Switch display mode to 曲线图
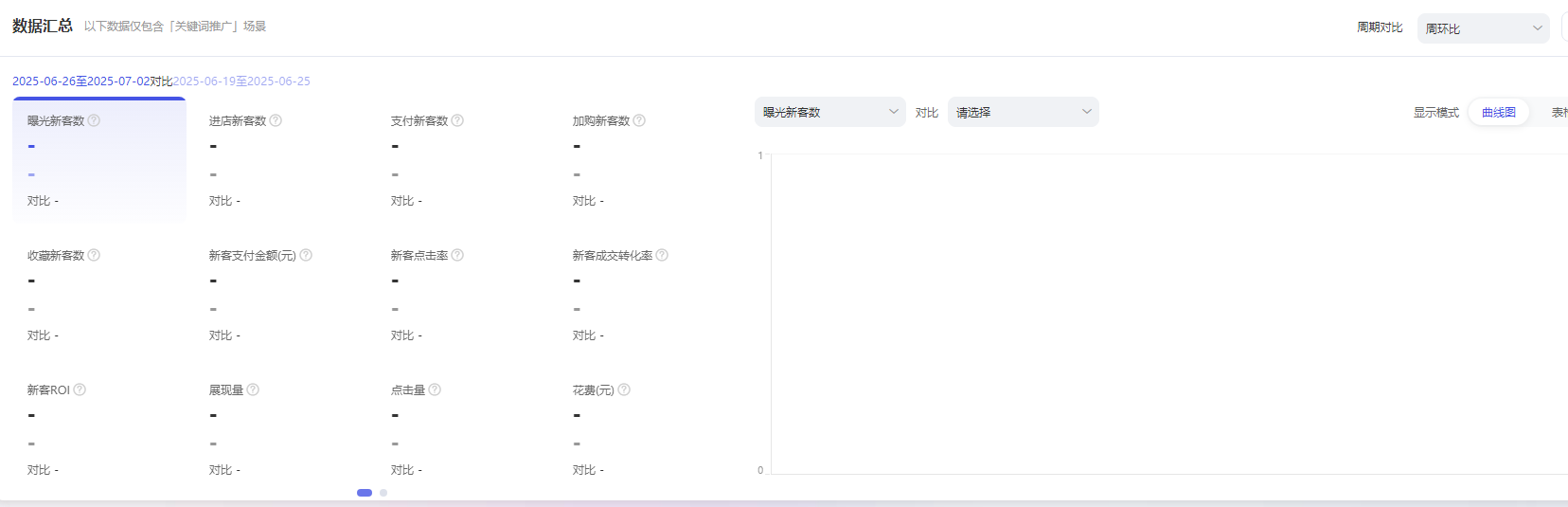 [x=1498, y=112]
